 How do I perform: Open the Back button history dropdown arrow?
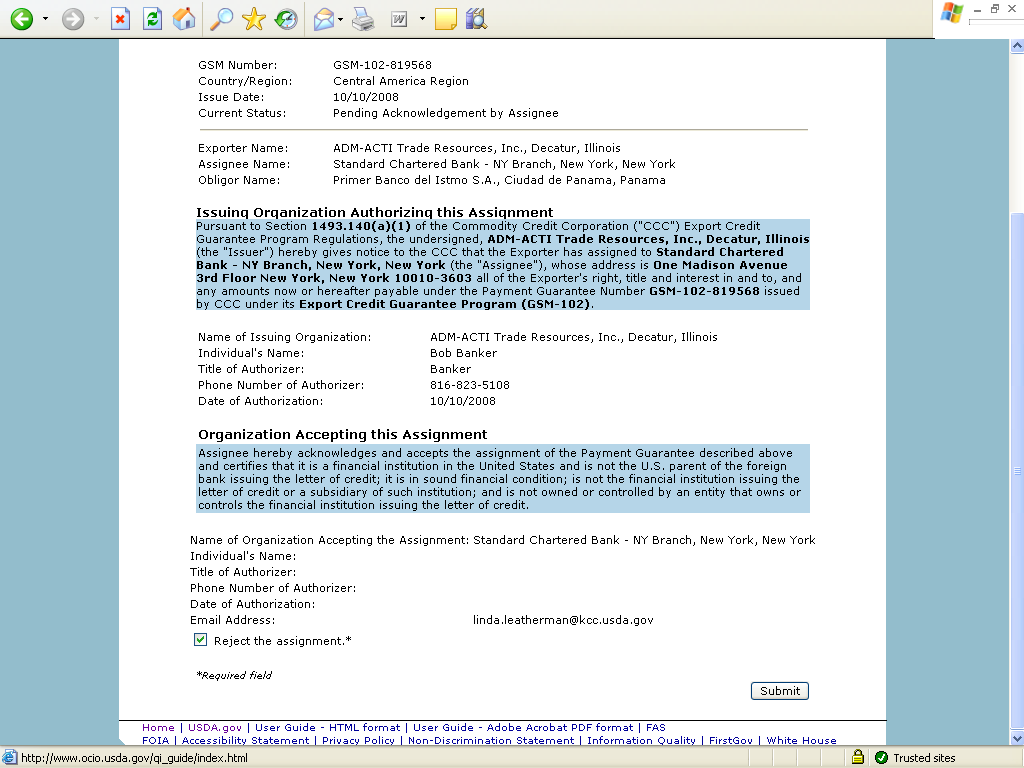(45, 19)
